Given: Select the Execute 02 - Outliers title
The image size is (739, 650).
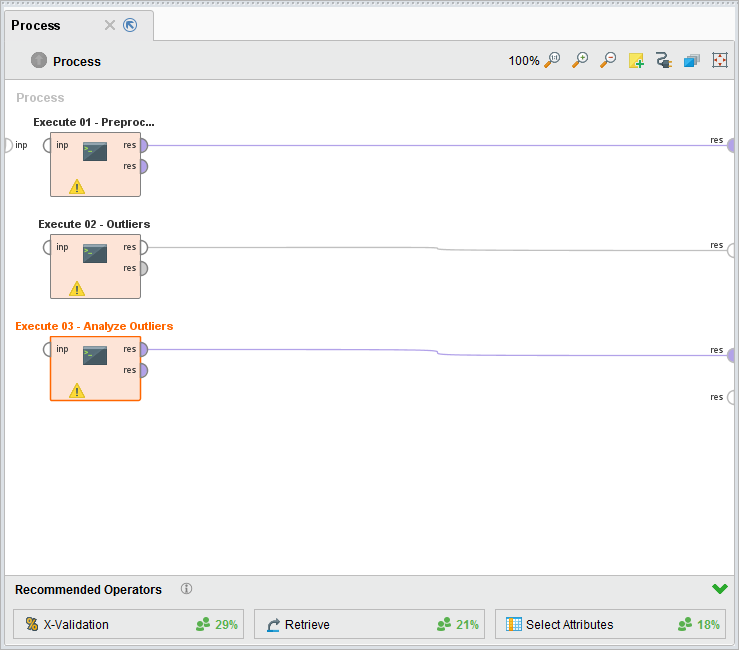Looking at the screenshot, I should (x=94, y=224).
